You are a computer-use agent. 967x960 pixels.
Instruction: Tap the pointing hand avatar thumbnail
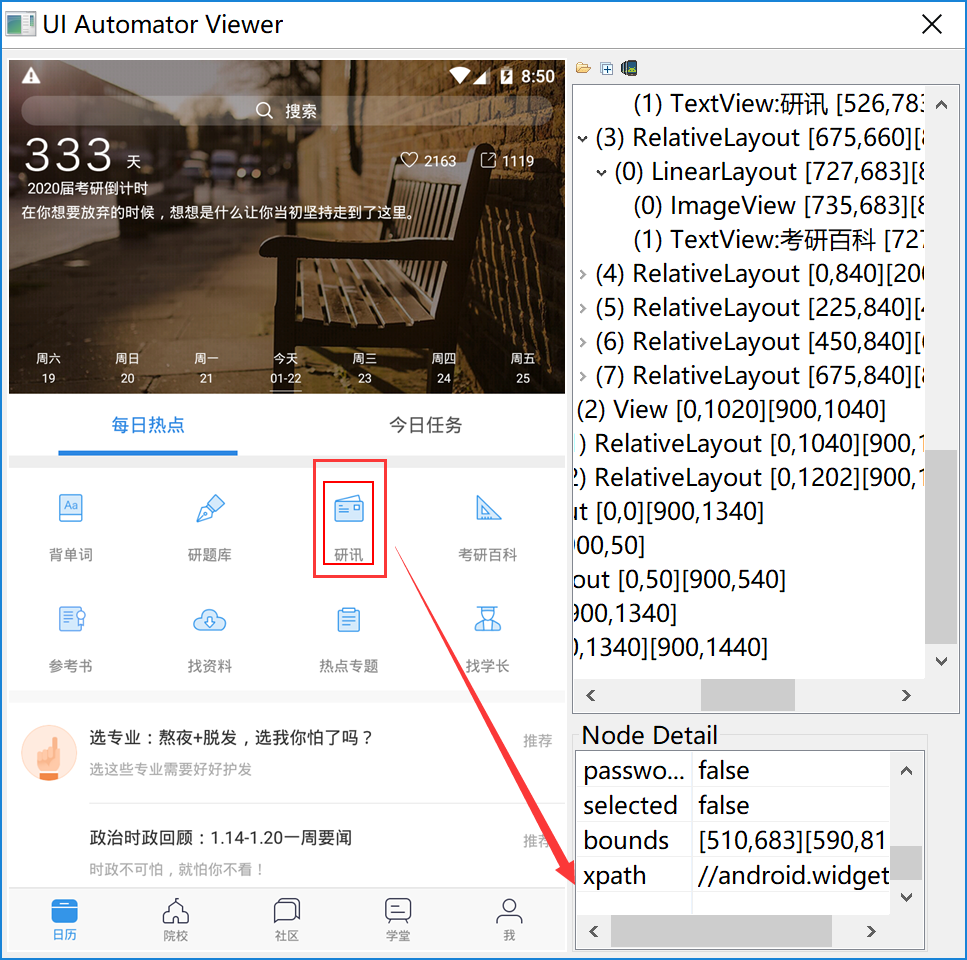(x=49, y=752)
